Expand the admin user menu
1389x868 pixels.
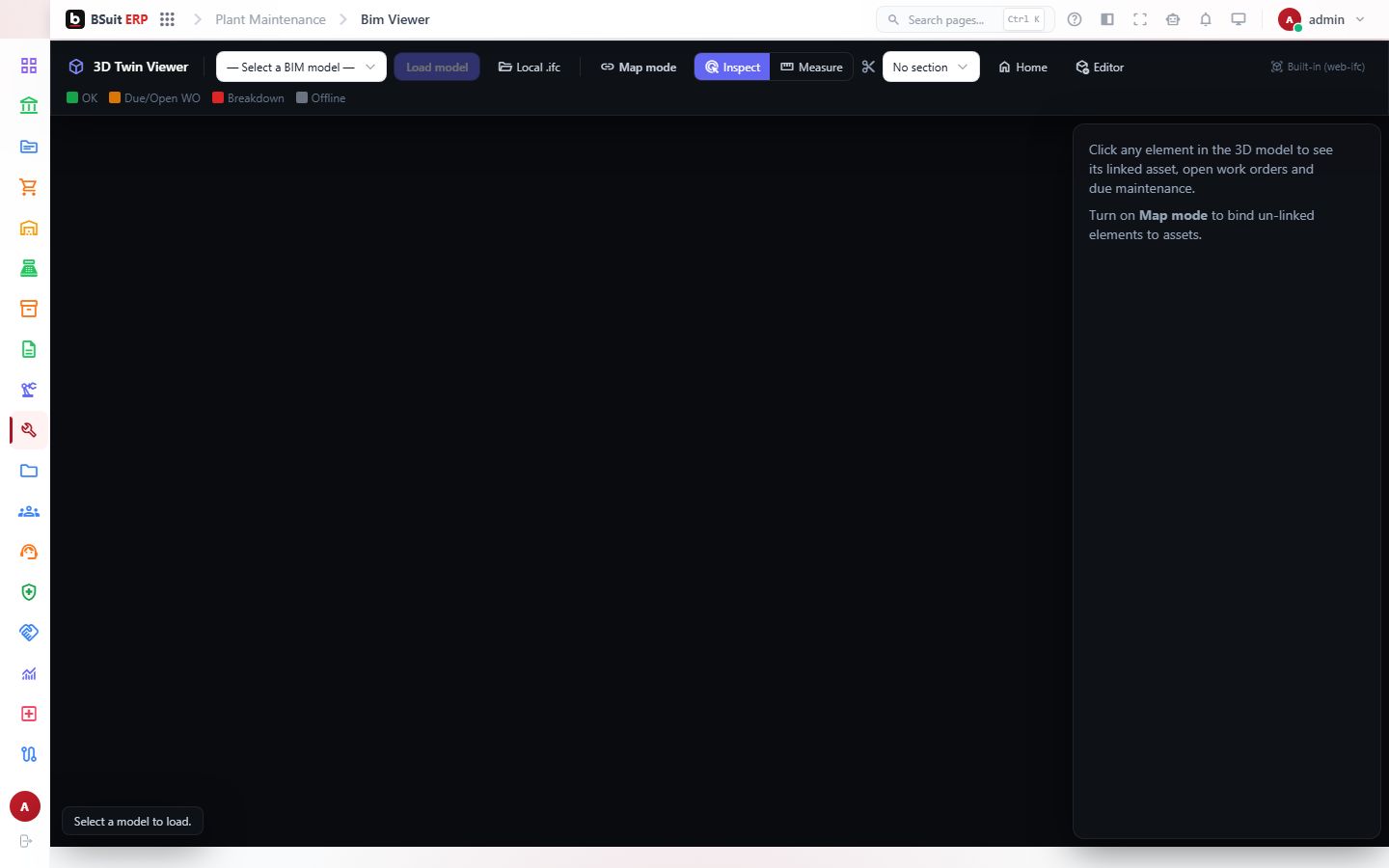(1321, 19)
